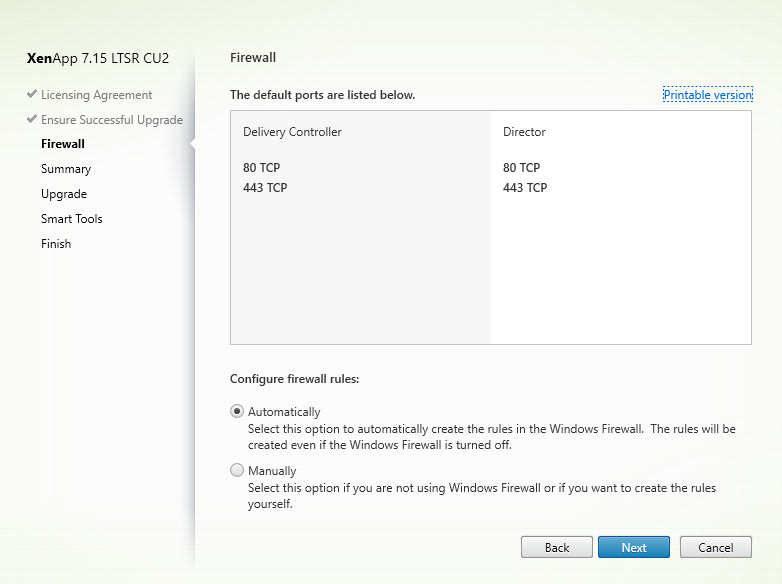Click 80 TCP under Delivery Controller
782x584 pixels.
261,168
